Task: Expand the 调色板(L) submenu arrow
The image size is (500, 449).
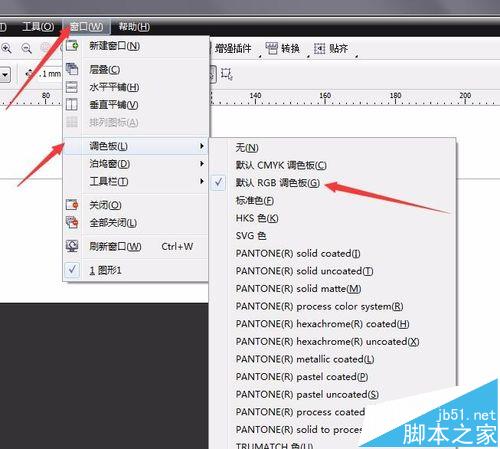Action: click(202, 146)
